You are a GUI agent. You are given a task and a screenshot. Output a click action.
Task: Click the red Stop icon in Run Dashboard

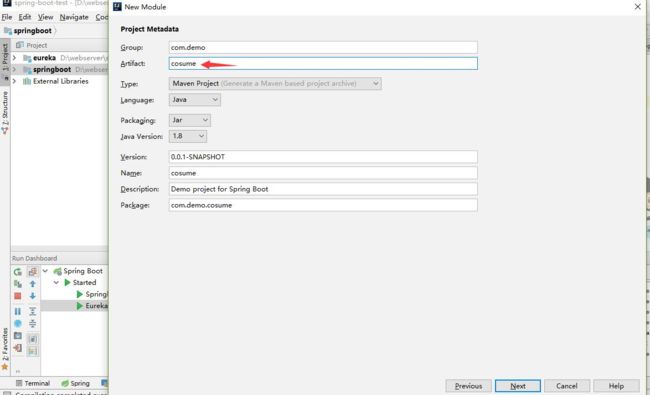tap(17, 296)
